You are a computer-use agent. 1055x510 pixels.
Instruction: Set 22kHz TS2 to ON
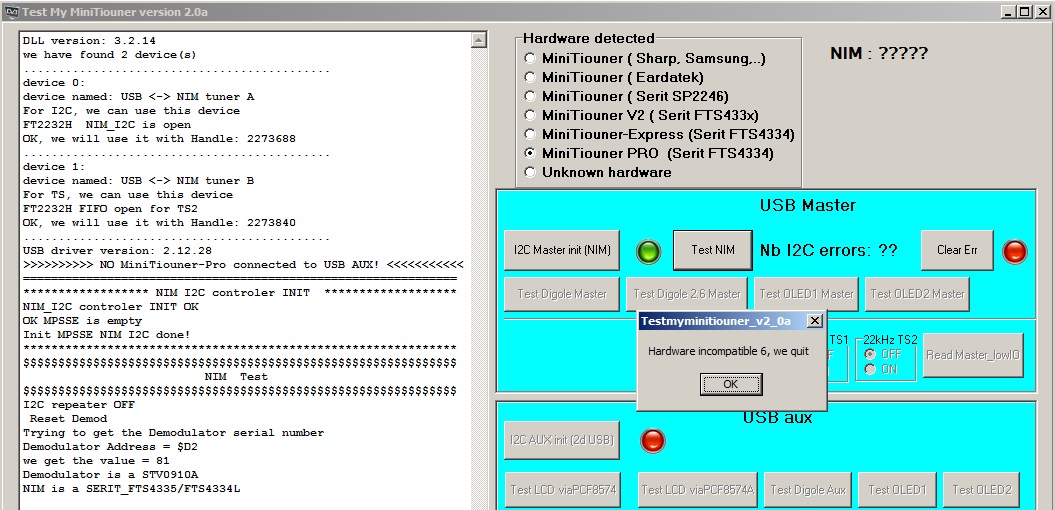click(868, 369)
